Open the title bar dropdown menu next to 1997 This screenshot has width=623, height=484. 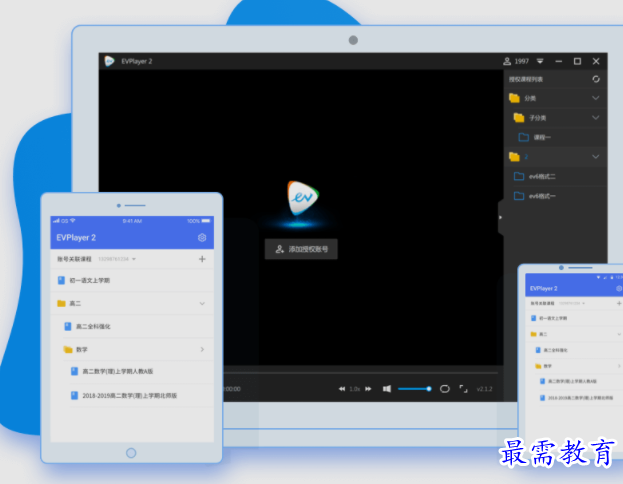(x=540, y=61)
